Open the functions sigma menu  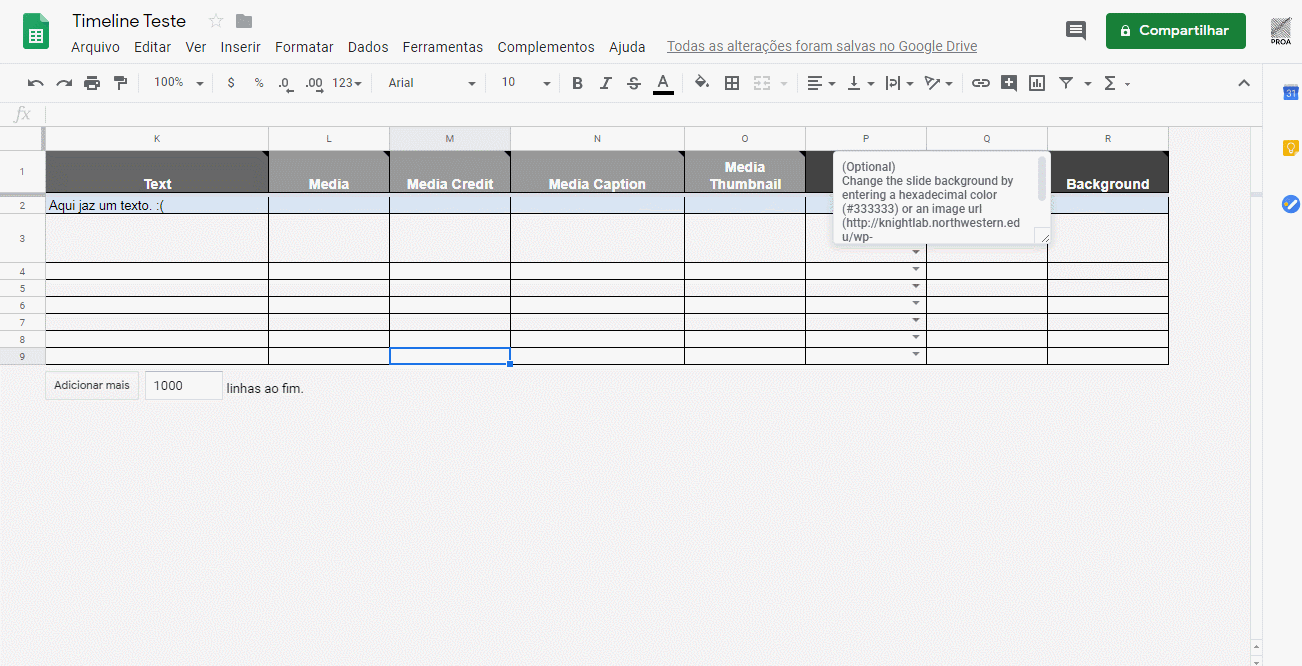(x=1116, y=83)
